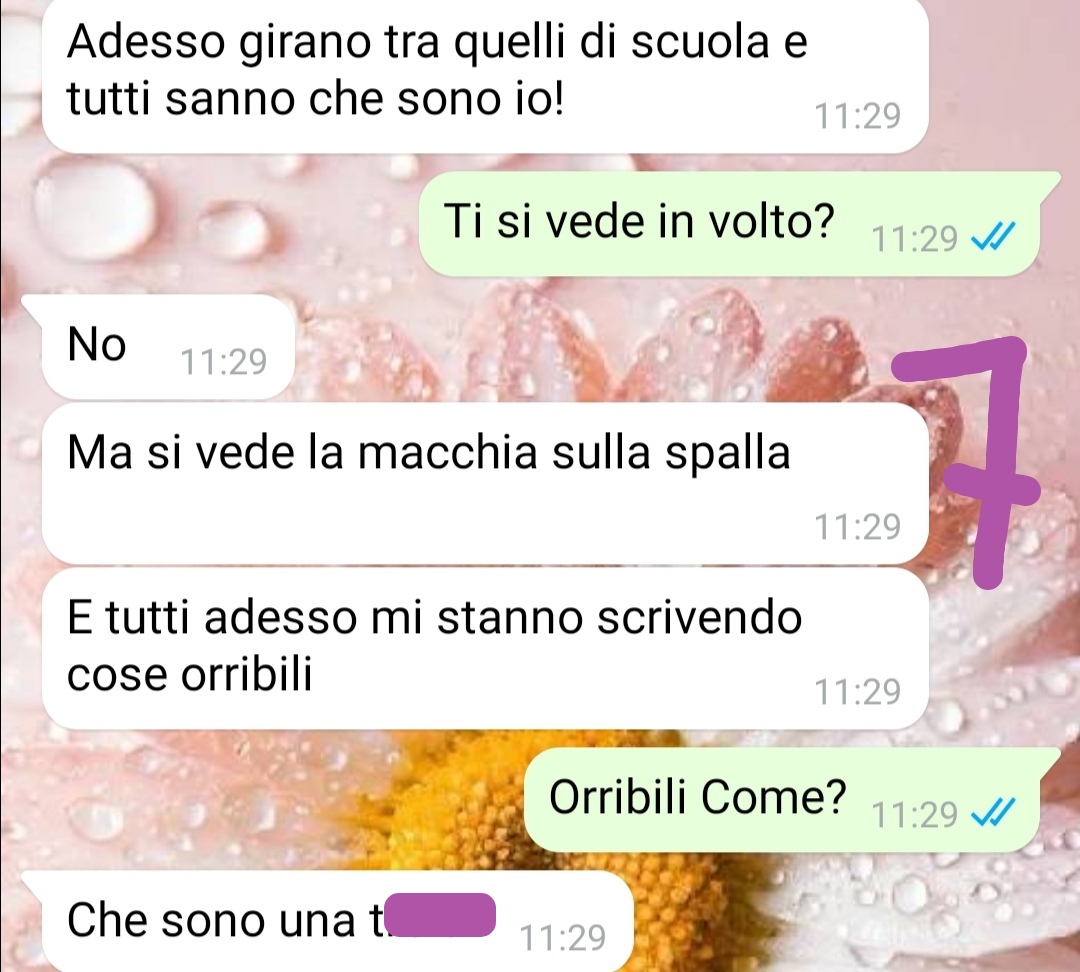Tap the timestamp beside 'Orribili Come?'

[915, 814]
